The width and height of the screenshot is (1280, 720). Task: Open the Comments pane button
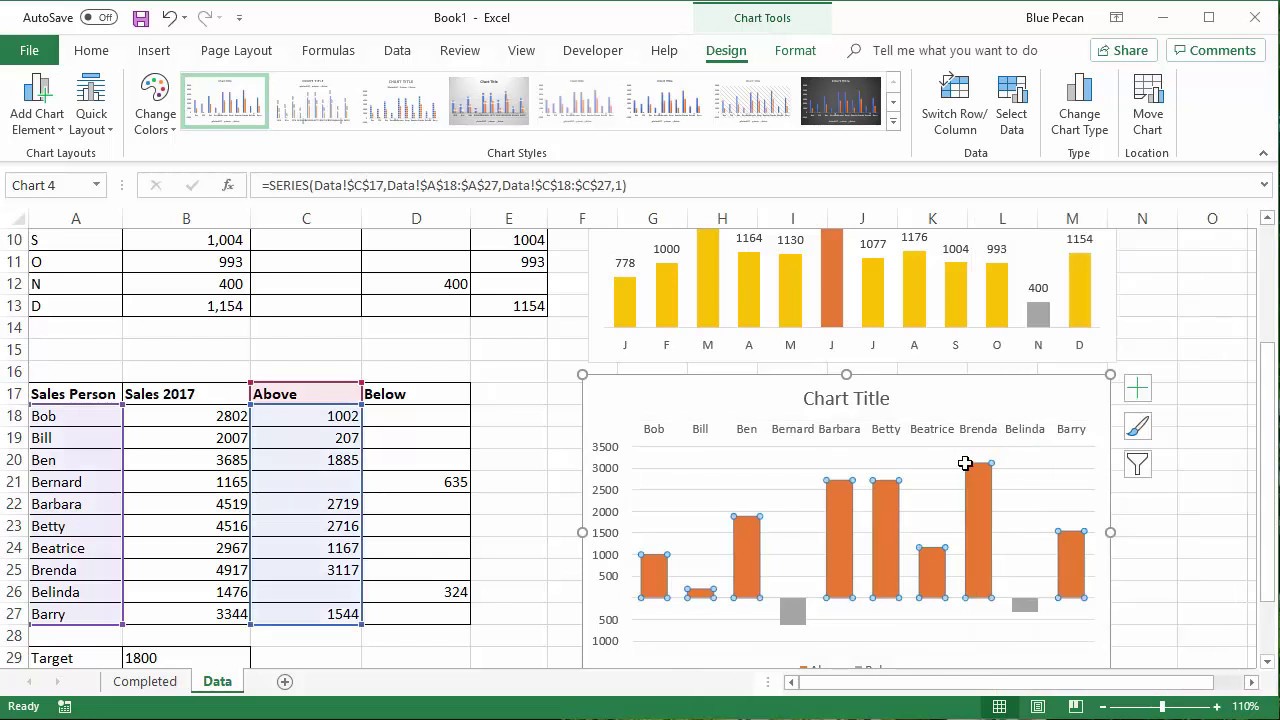pos(1216,50)
